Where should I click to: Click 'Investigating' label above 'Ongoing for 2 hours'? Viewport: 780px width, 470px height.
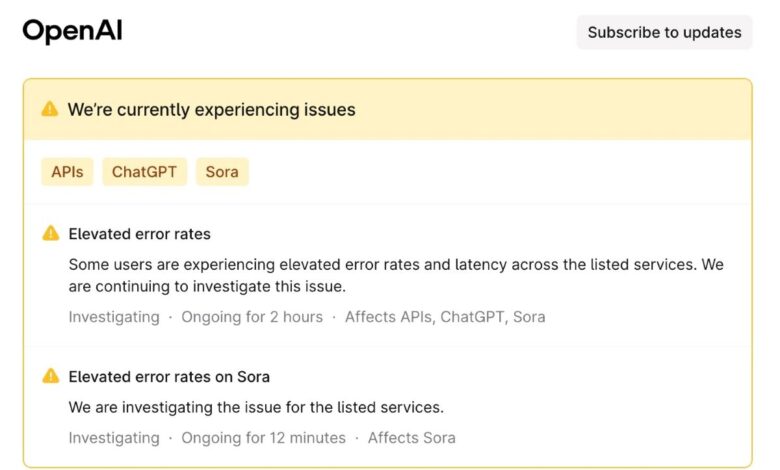click(x=114, y=317)
